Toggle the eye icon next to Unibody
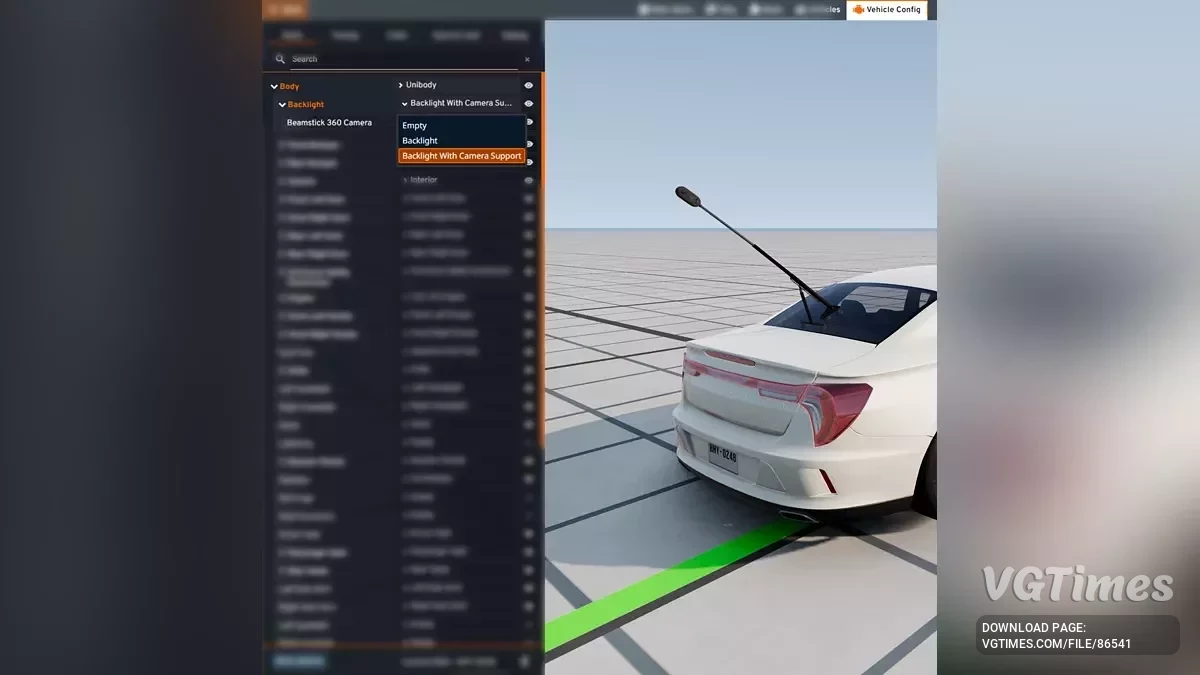1200x675 pixels. tap(528, 85)
